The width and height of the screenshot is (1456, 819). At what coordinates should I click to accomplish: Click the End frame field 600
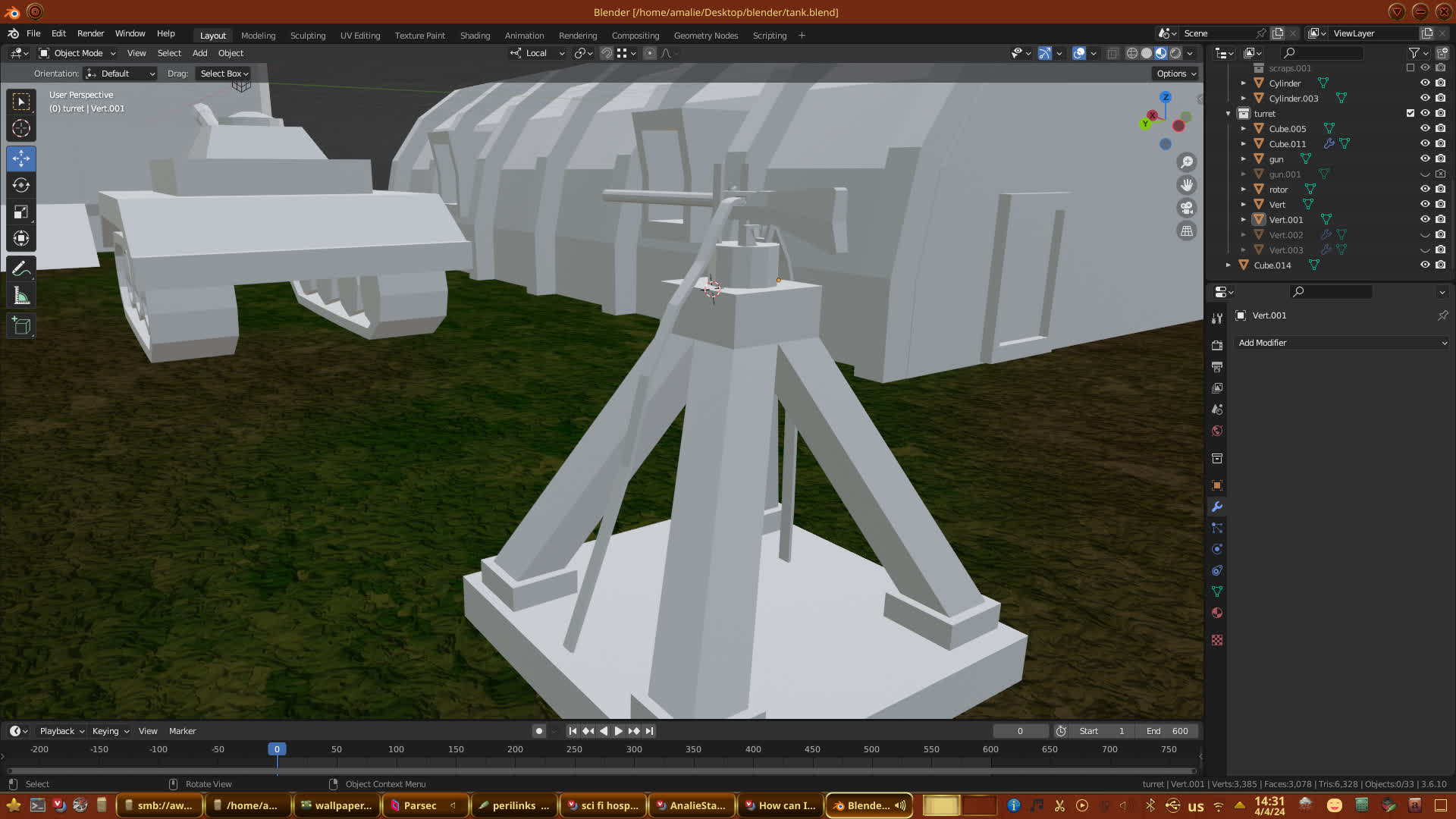click(1168, 731)
